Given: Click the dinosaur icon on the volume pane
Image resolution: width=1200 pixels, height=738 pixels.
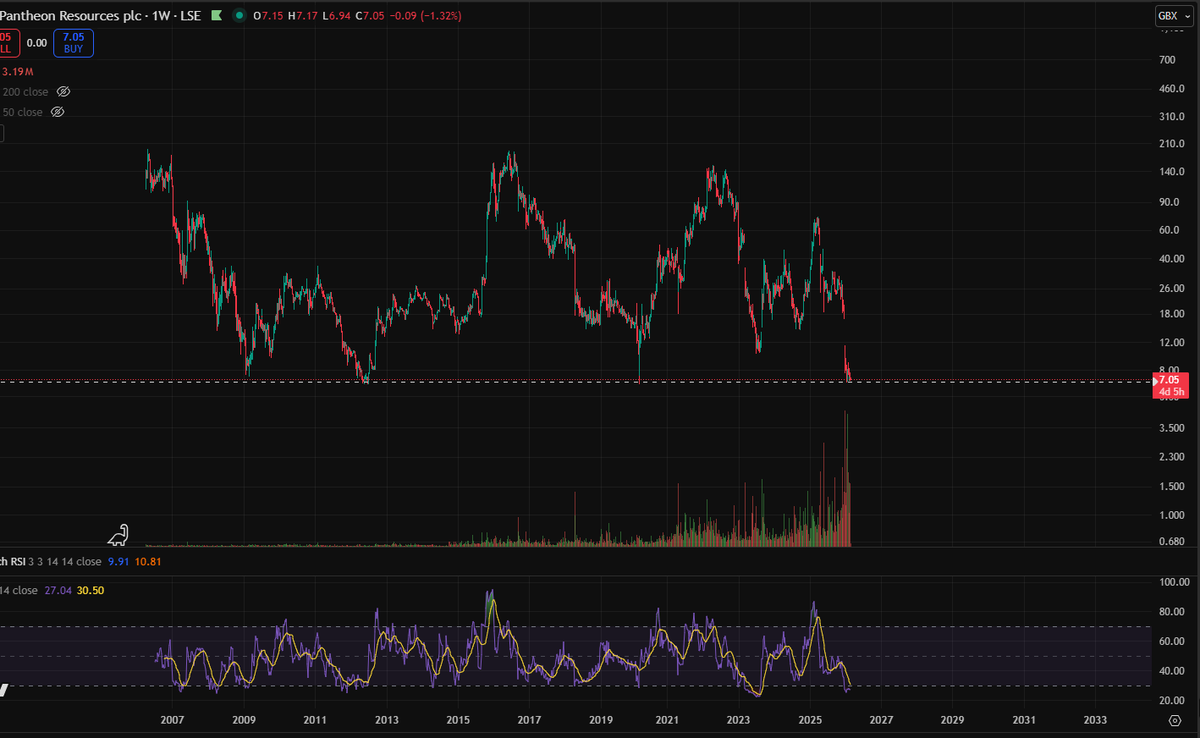Looking at the screenshot, I should coord(119,535).
